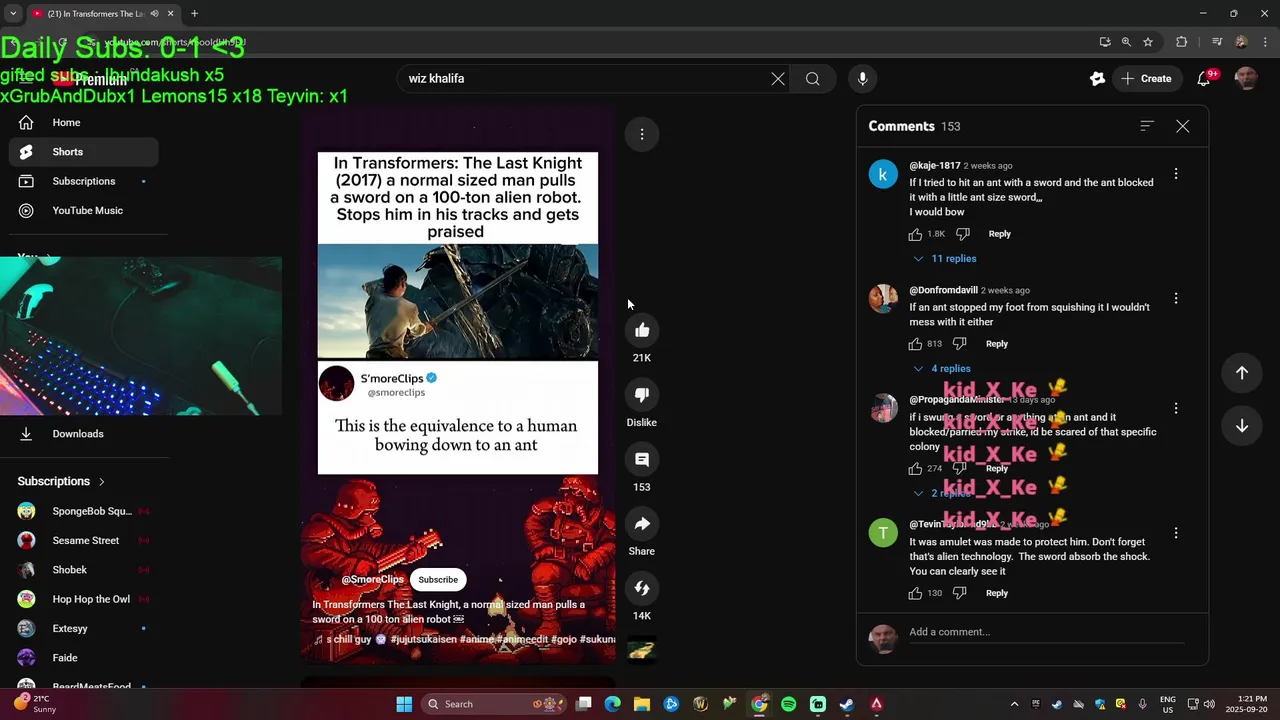Open Short's three-dot more options menu
1280x720 pixels.
(x=642, y=134)
